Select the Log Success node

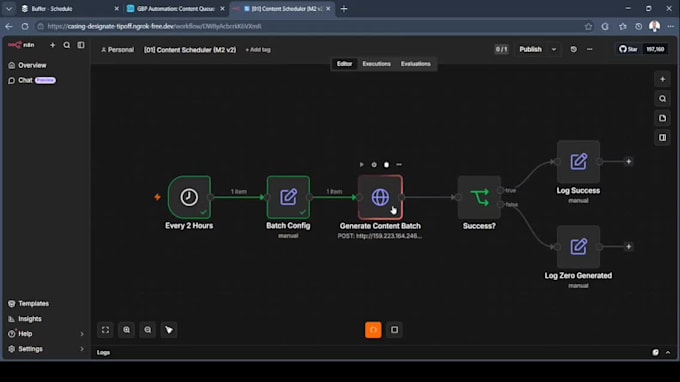point(579,162)
